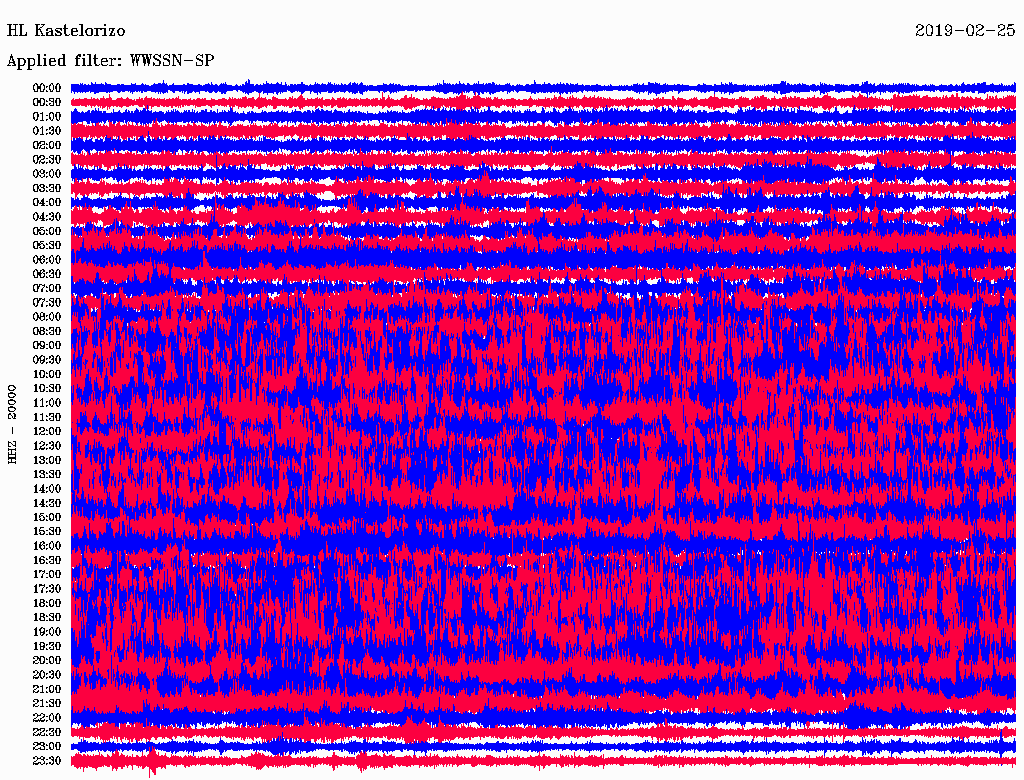Viewport: 1024px width, 780px height.
Task: Select the date label '2019-02-25'
Action: pos(965,31)
